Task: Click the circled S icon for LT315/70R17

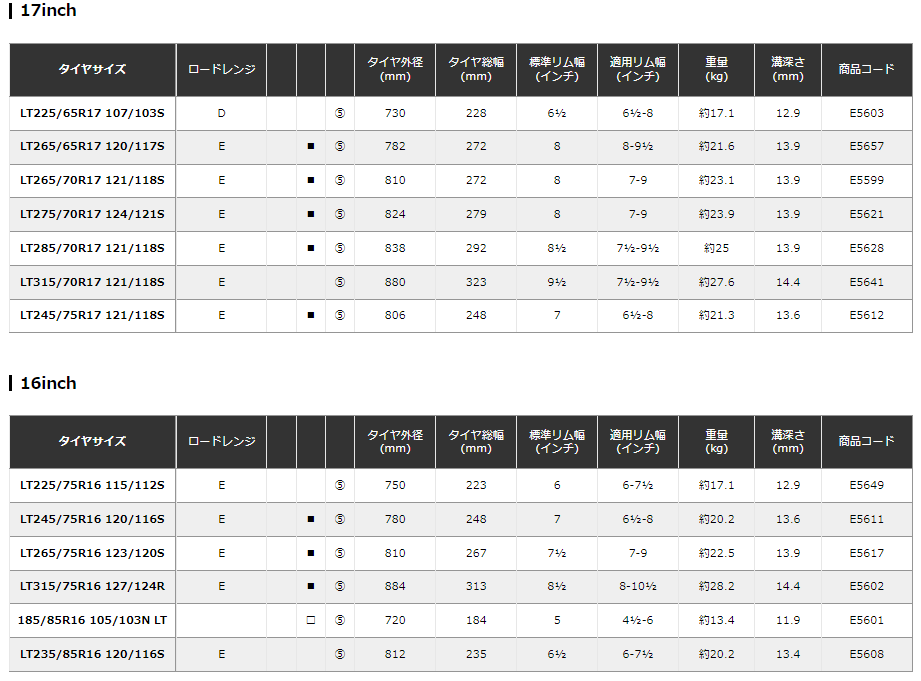Action: [x=340, y=282]
